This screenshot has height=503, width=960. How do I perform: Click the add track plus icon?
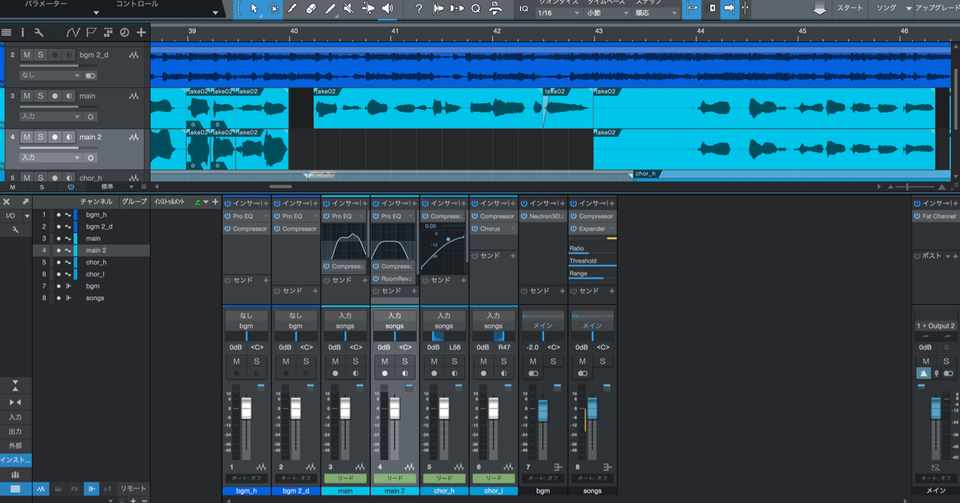[141, 33]
